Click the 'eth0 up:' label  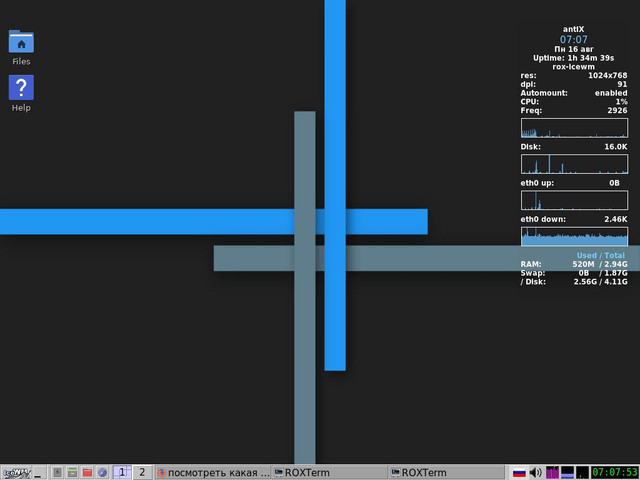537,183
